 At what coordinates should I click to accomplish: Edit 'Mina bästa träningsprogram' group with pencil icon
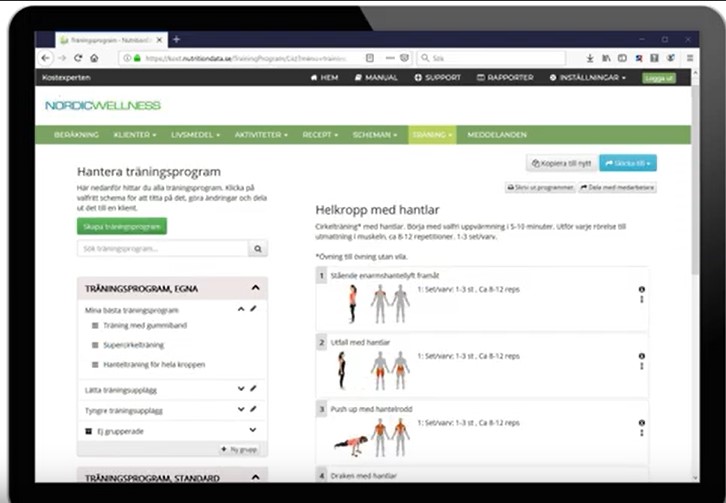253,309
